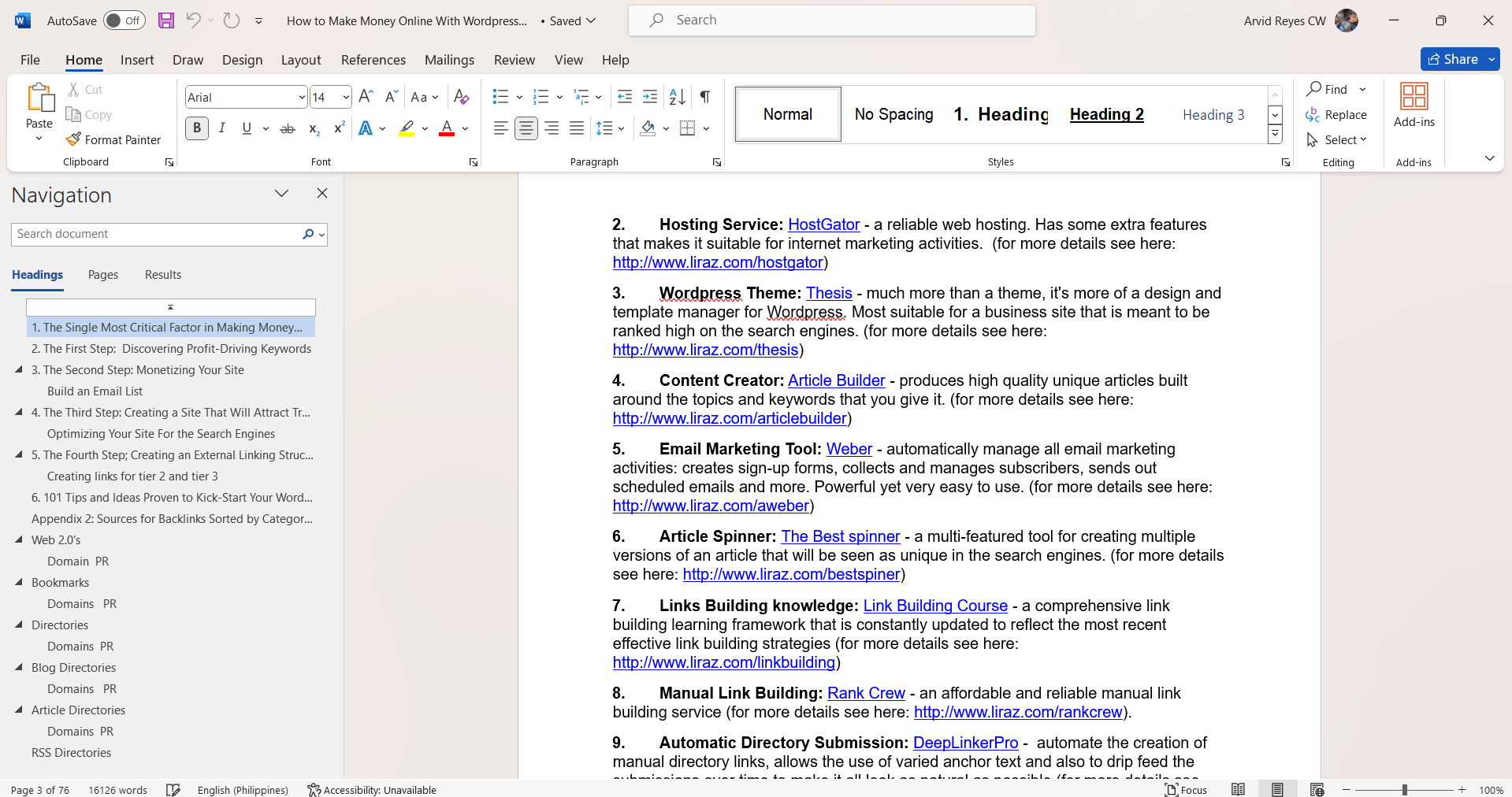Switch to Pages tab in Navigation
Screen dimensions: 1512x797
click(x=103, y=274)
